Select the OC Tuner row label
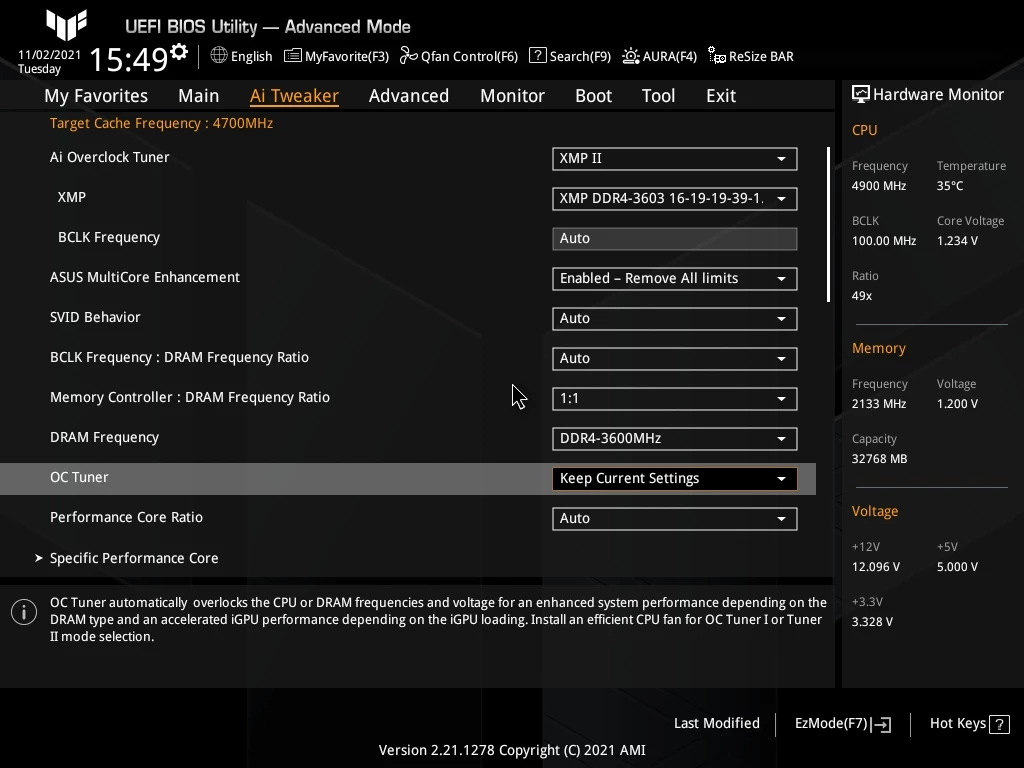 click(79, 477)
